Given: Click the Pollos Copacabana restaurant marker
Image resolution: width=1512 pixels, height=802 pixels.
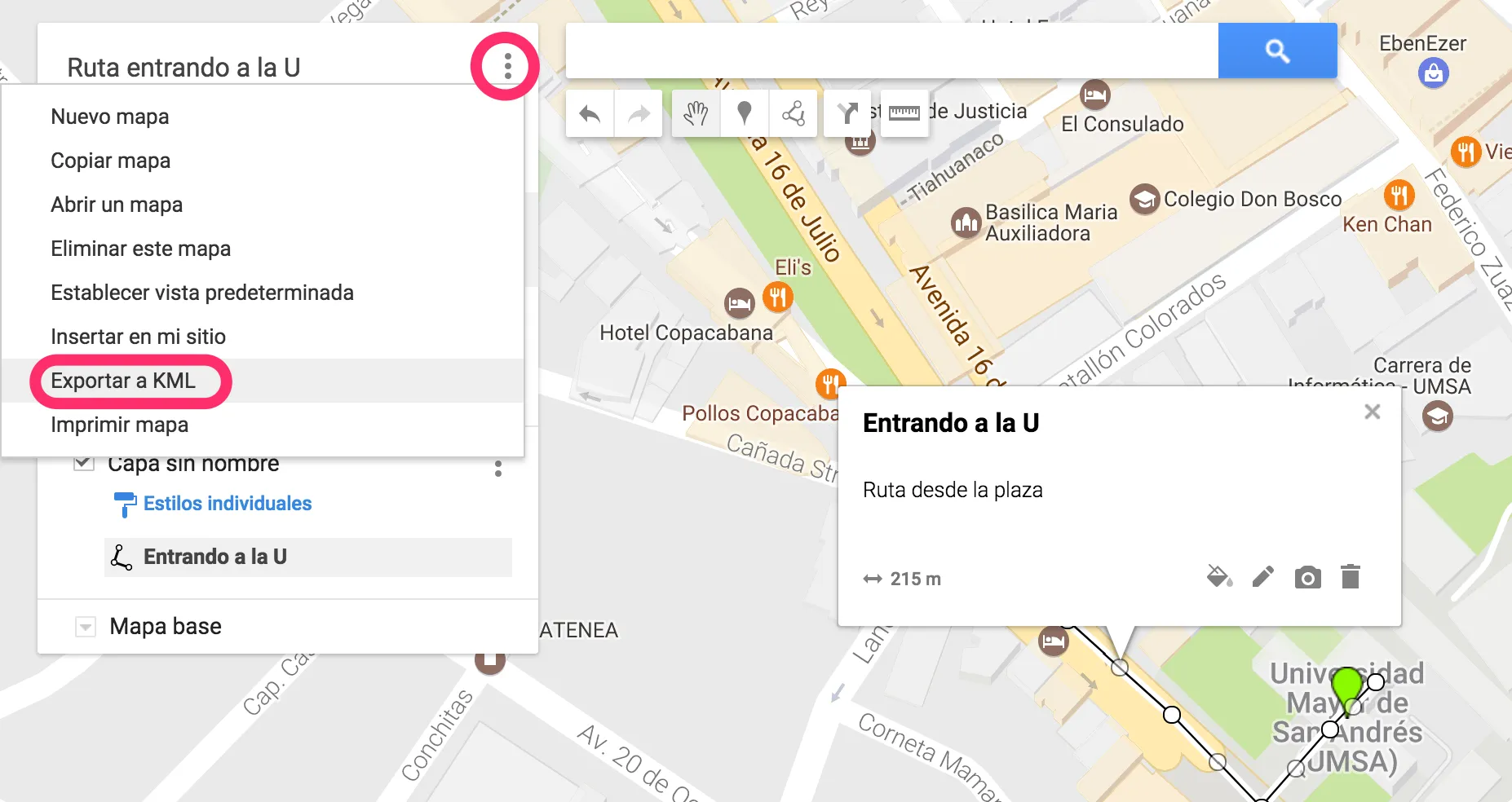Looking at the screenshot, I should click(830, 383).
